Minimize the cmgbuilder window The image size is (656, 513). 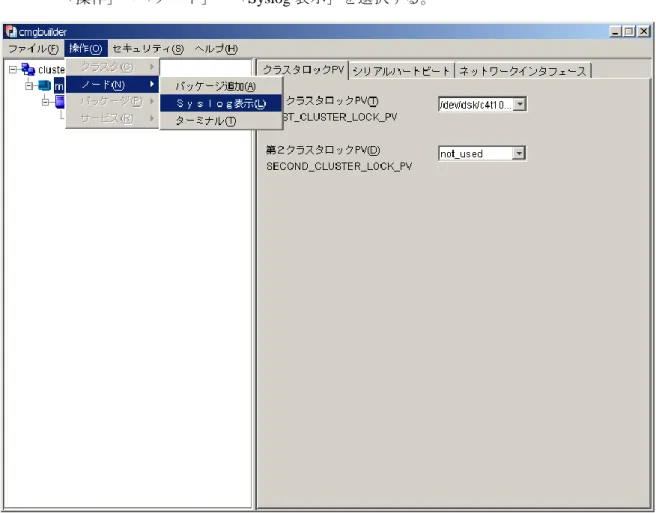(615, 32)
